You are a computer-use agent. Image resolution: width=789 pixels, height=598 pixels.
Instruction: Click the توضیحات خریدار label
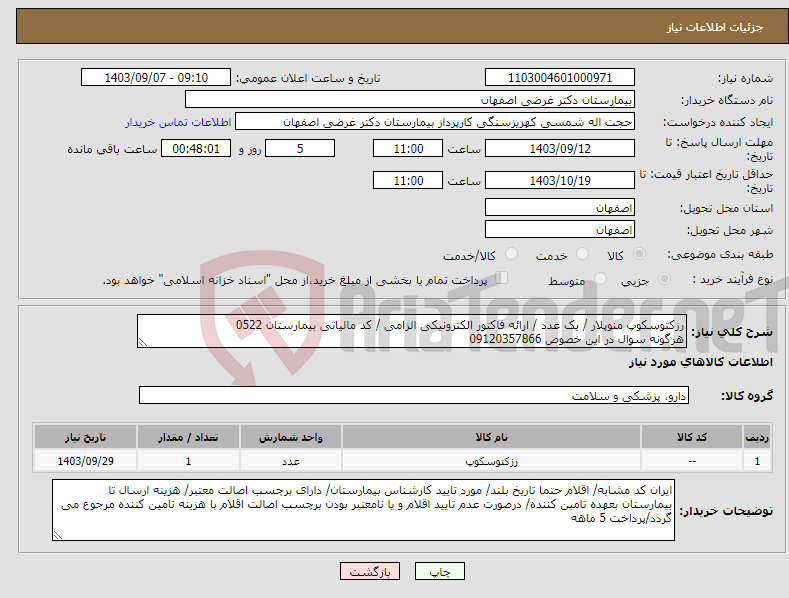[x=727, y=511]
